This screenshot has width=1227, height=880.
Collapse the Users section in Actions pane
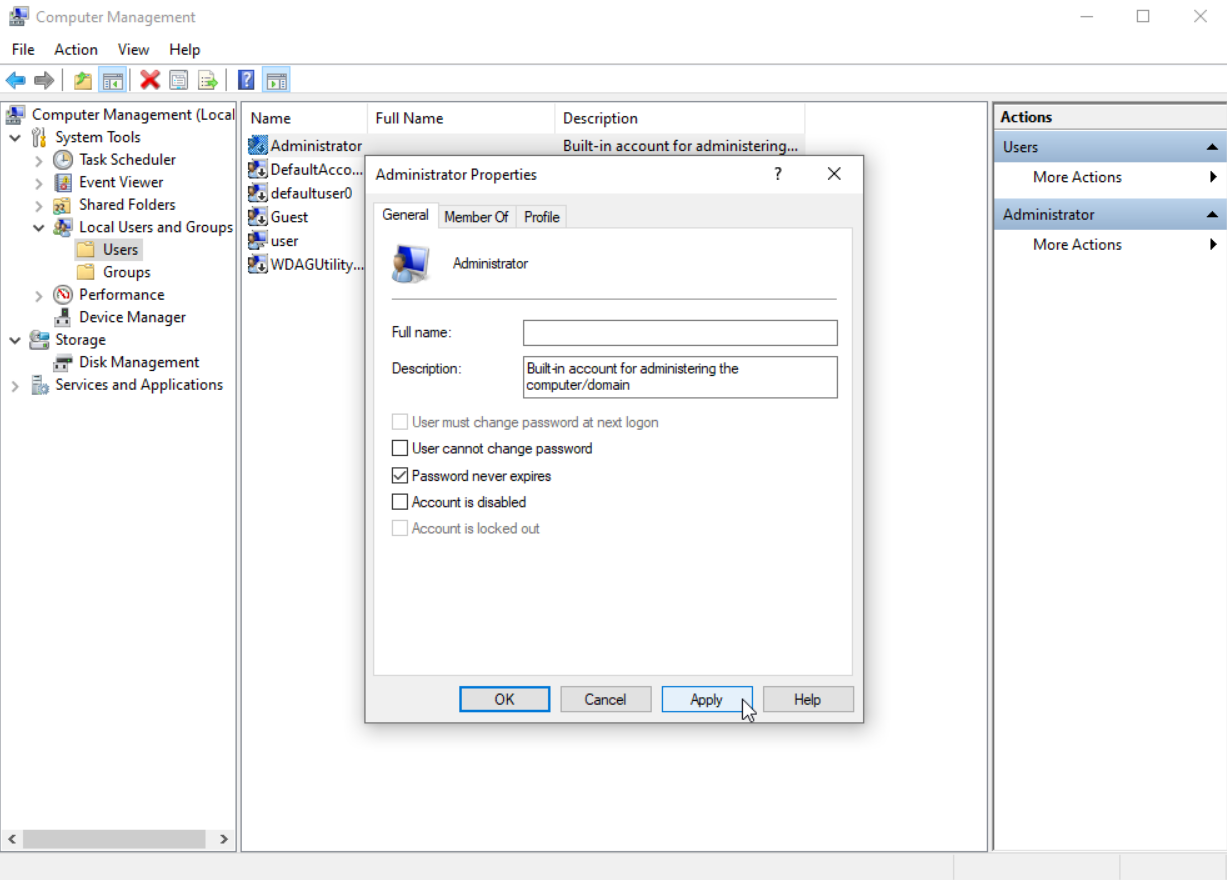pyautogui.click(x=1212, y=147)
